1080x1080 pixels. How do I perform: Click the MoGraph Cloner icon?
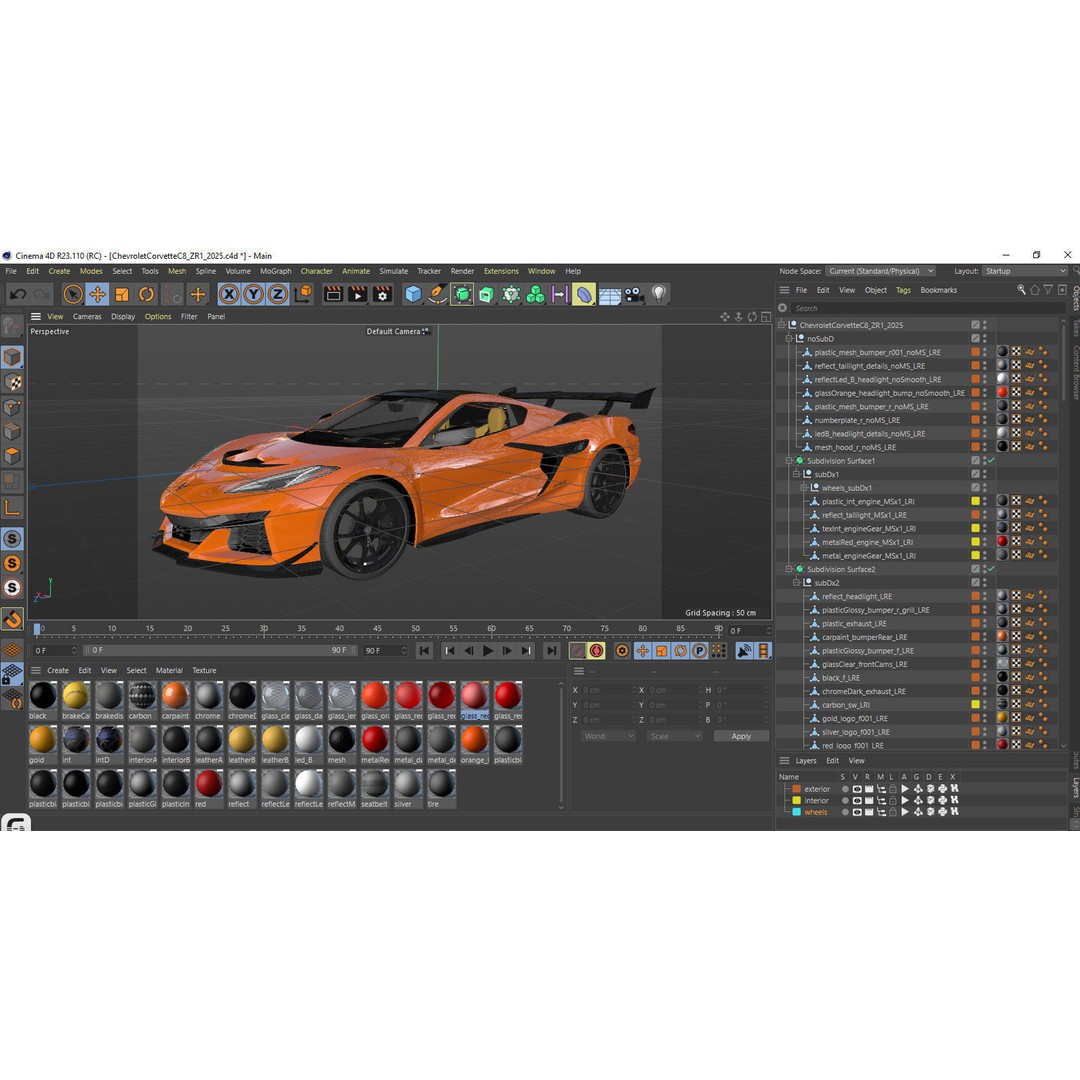(x=535, y=295)
